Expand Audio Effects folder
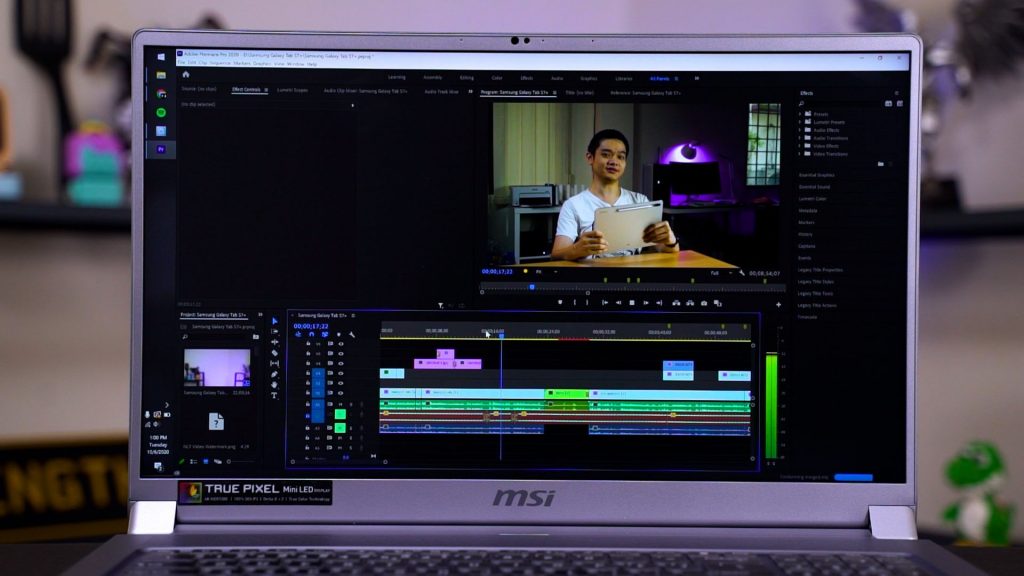The width and height of the screenshot is (1024, 576). coord(800,130)
